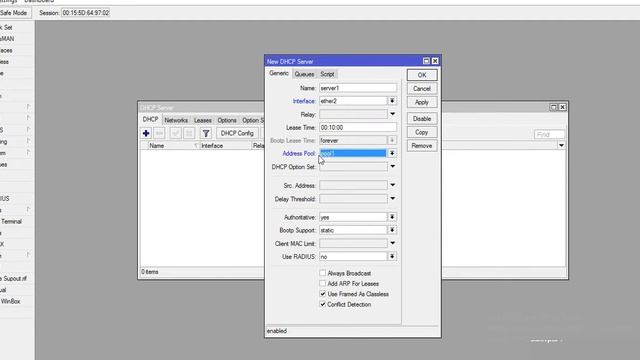Select the WinBox sidebar entry

(x=10, y=301)
